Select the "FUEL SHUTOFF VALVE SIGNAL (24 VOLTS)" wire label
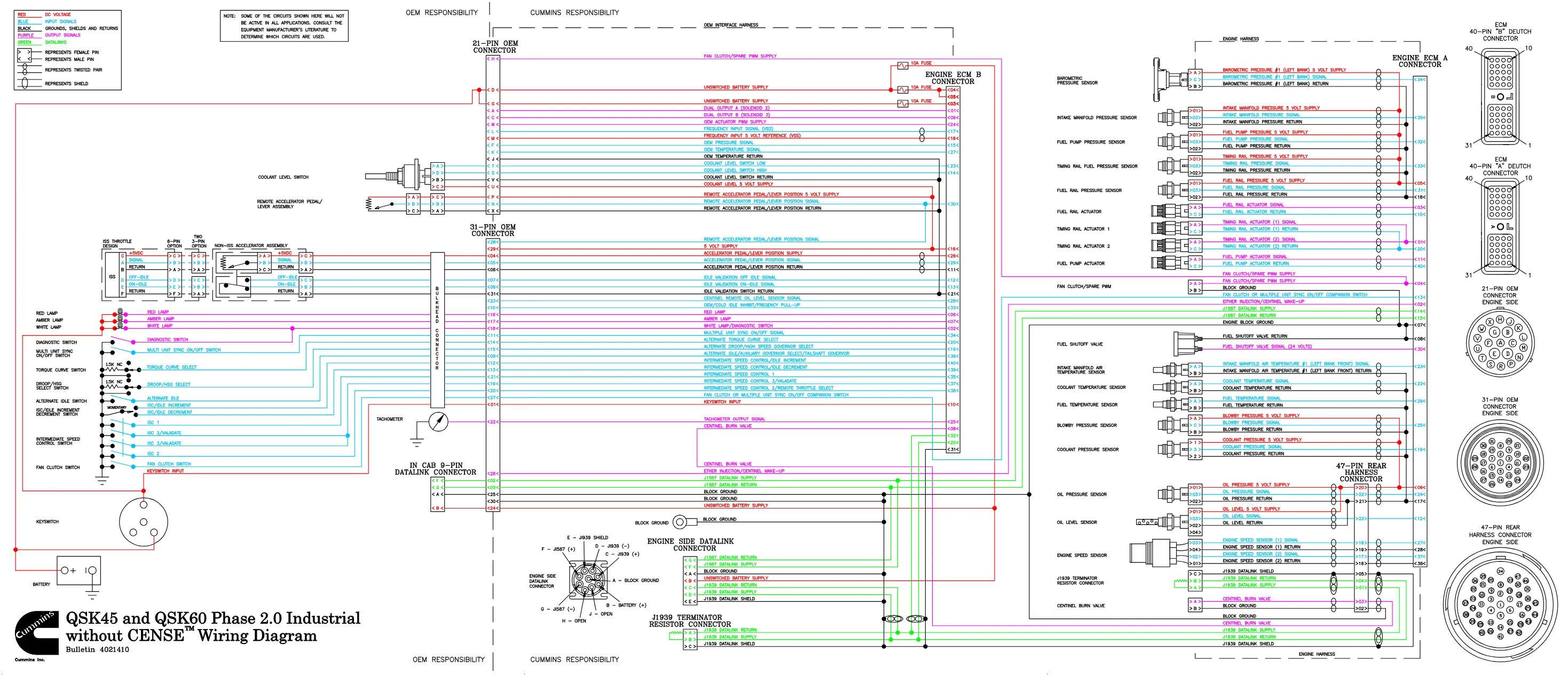Screen dimensions: 1568x676 [1267, 347]
